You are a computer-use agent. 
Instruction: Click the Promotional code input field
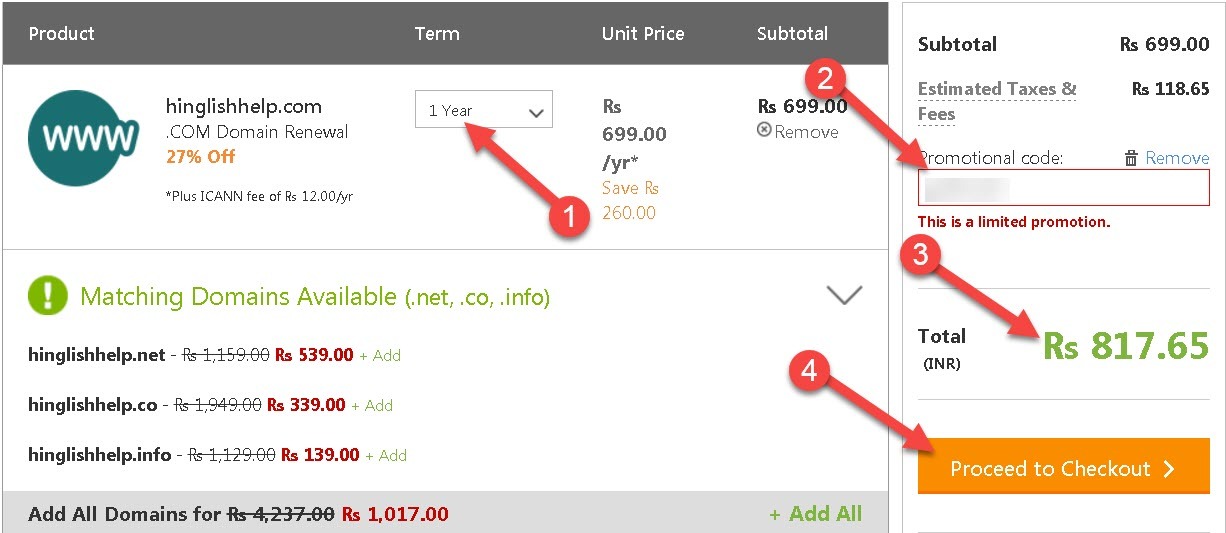(1063, 188)
